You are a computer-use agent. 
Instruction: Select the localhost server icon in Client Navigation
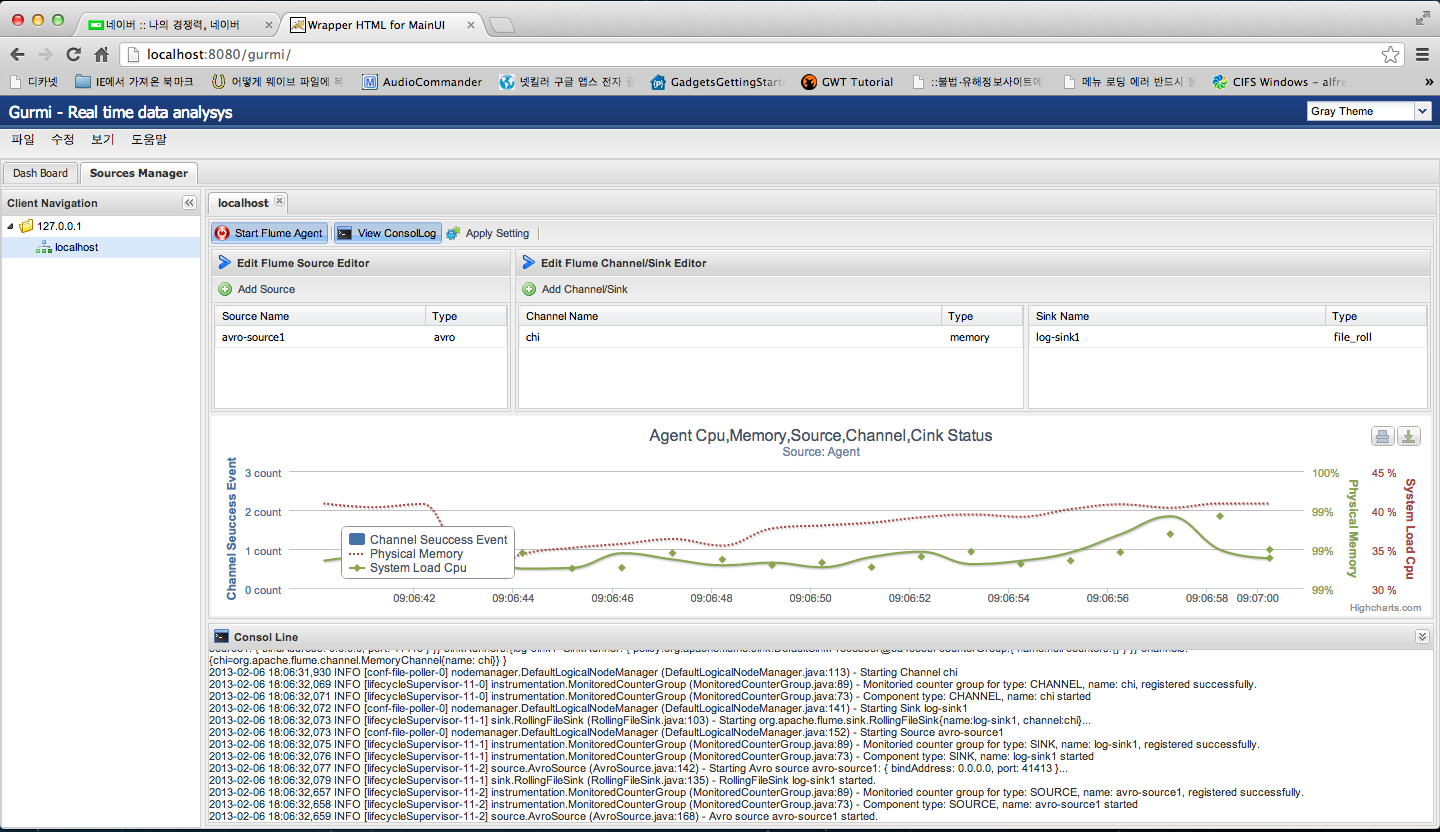tap(44, 246)
